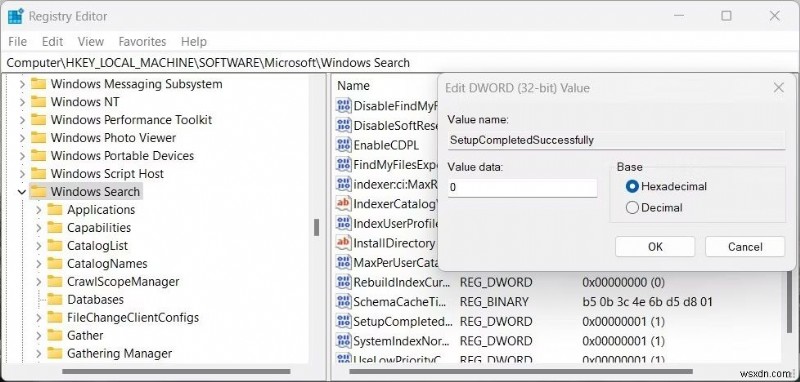Open the Help menu
800x382 pixels.
pyautogui.click(x=194, y=41)
